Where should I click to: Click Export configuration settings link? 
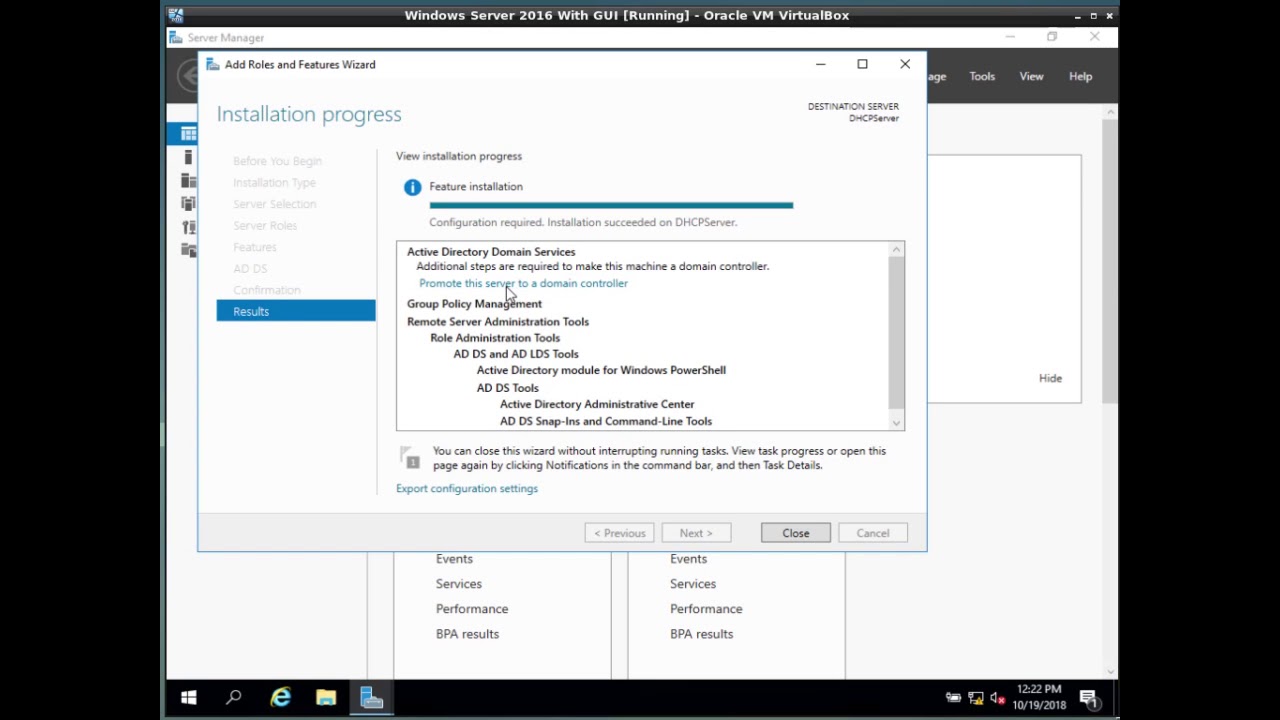(x=467, y=489)
